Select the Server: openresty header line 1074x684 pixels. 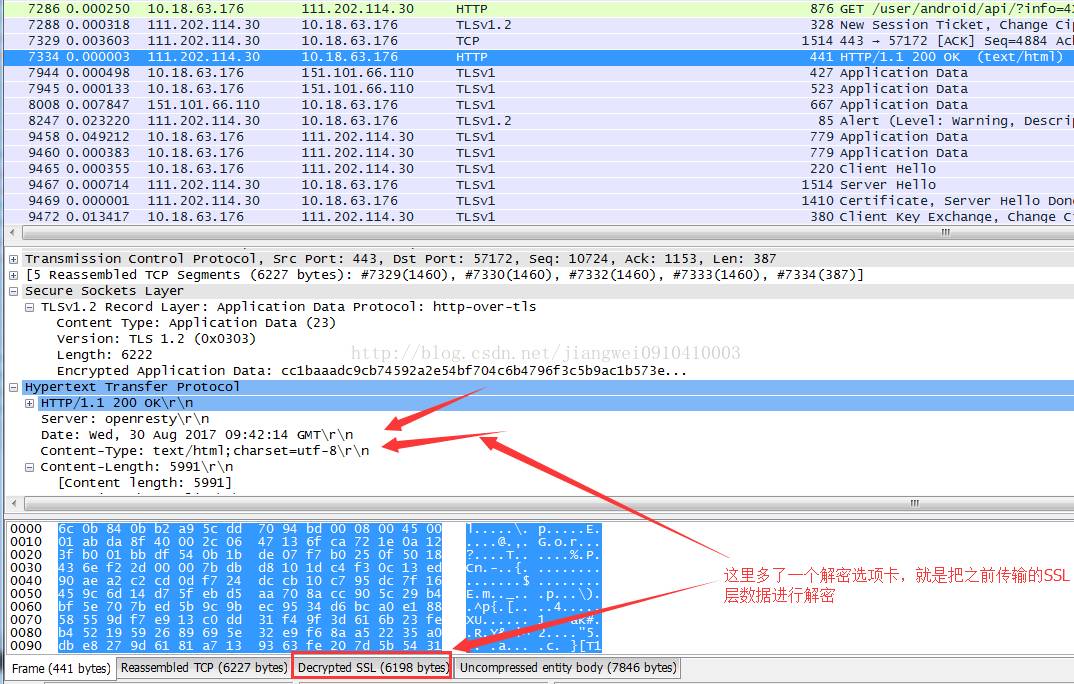125,419
